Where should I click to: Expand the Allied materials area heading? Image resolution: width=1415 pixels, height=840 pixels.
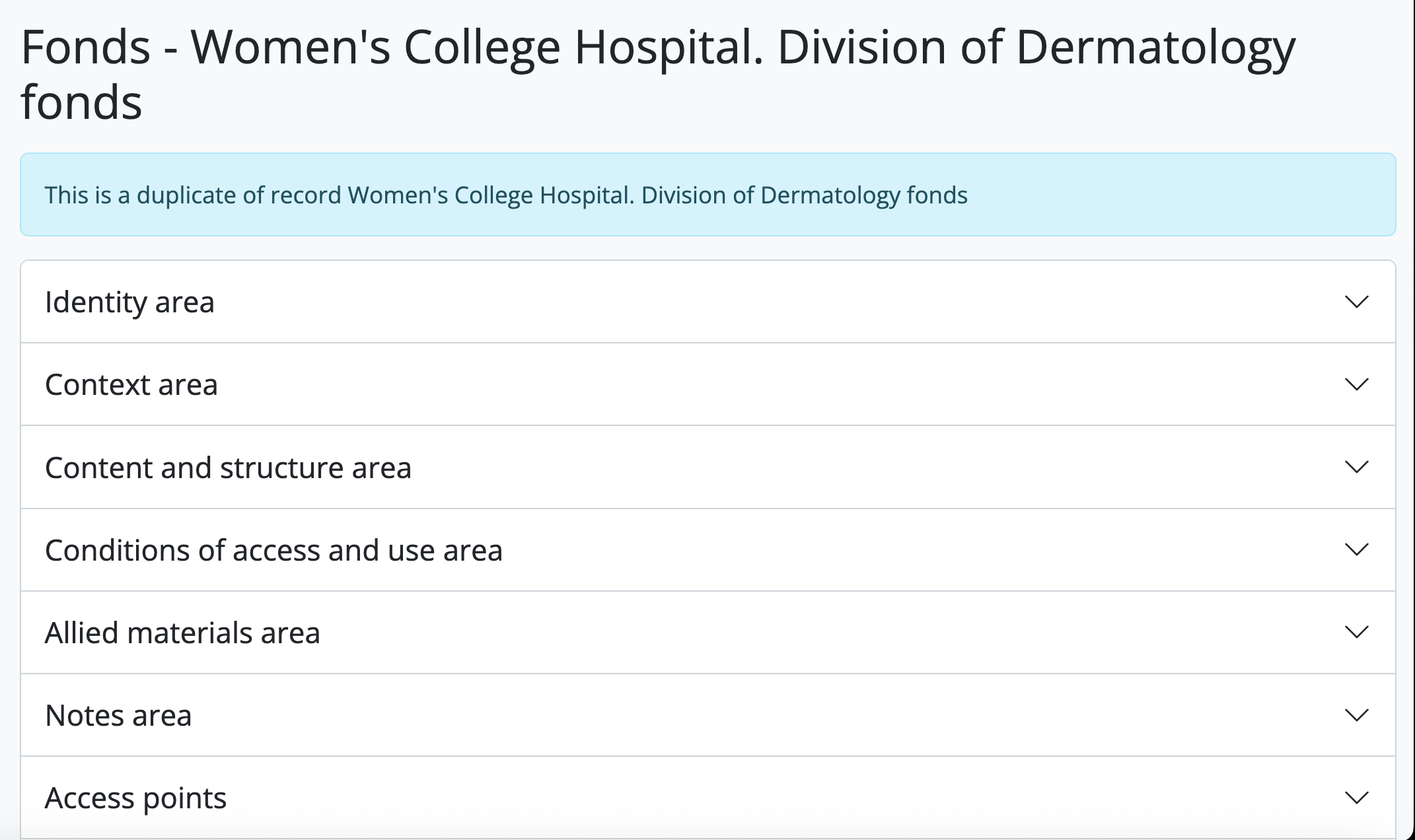(182, 633)
